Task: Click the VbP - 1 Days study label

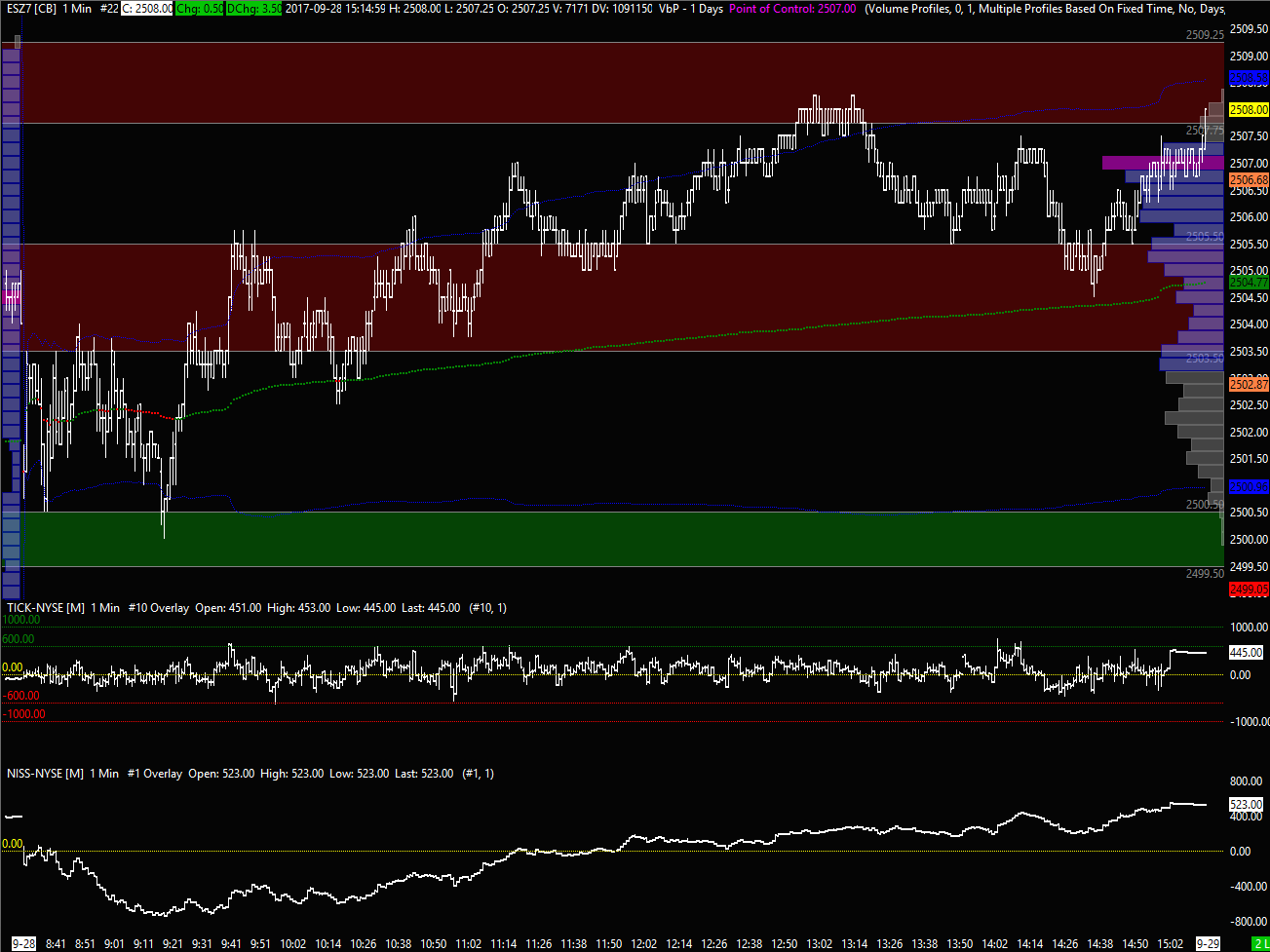Action: click(x=691, y=8)
